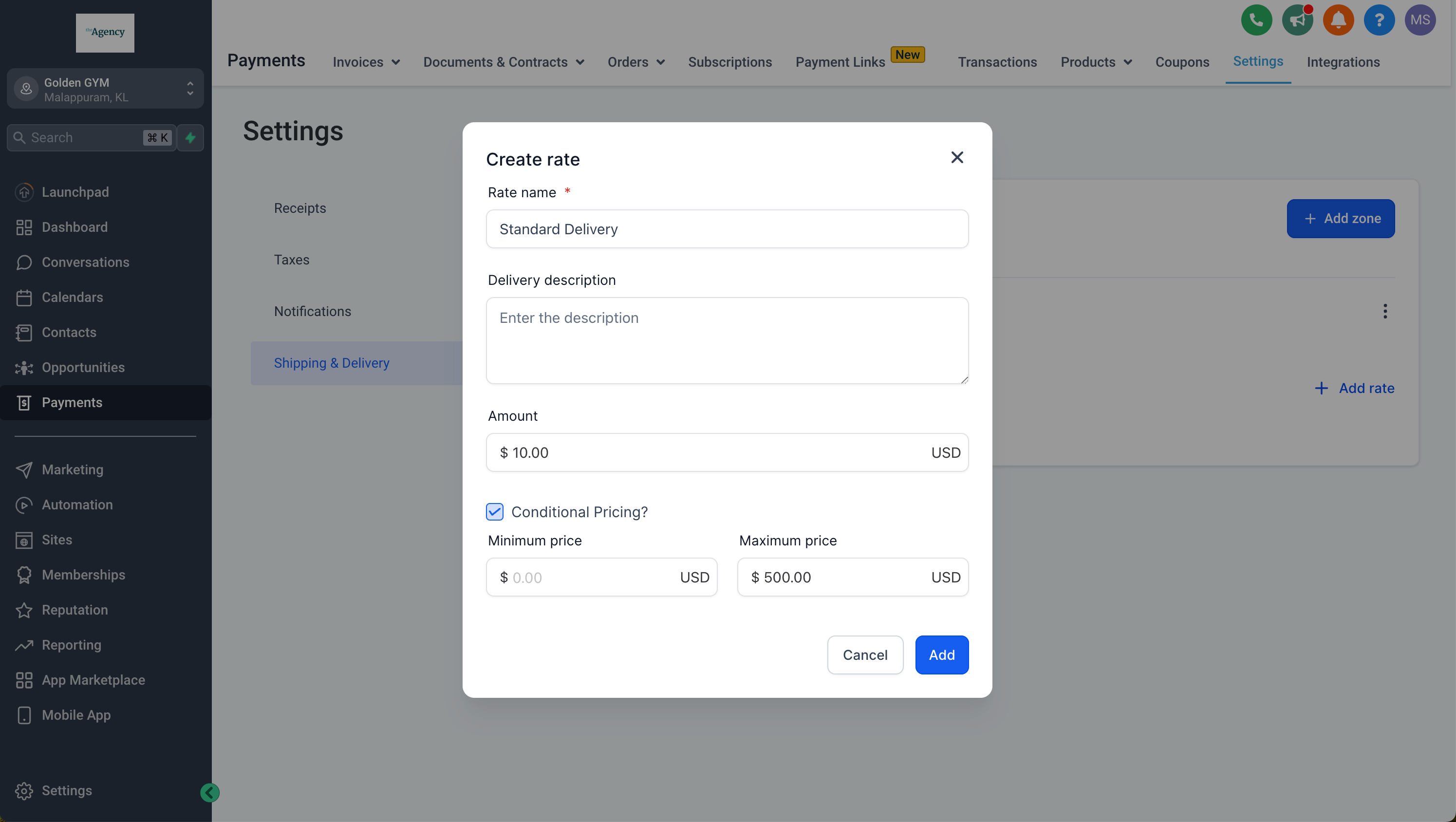Expand the Products dropdown menu
This screenshot has height=822, width=1456.
(x=1095, y=62)
